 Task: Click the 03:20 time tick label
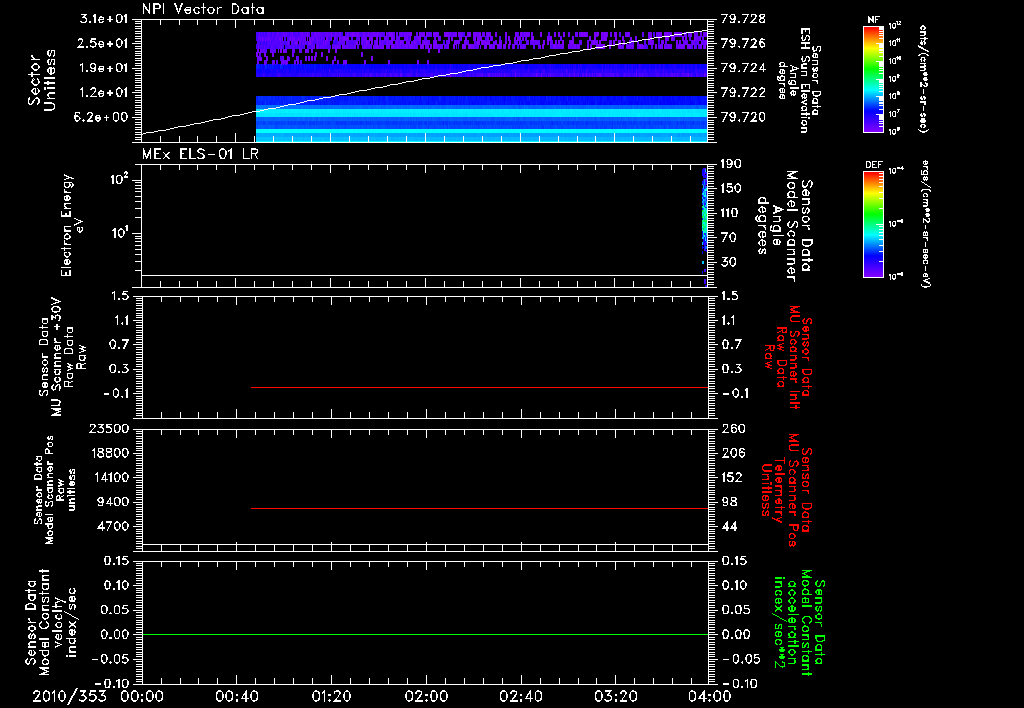[x=615, y=696]
